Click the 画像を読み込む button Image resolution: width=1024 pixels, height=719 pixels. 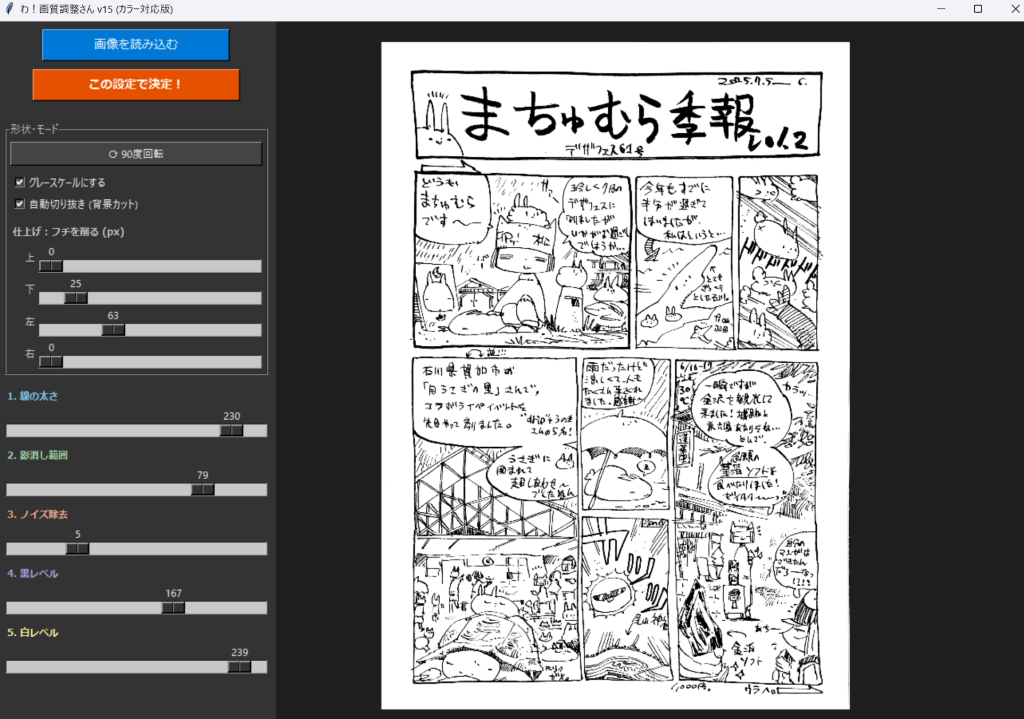(135, 45)
